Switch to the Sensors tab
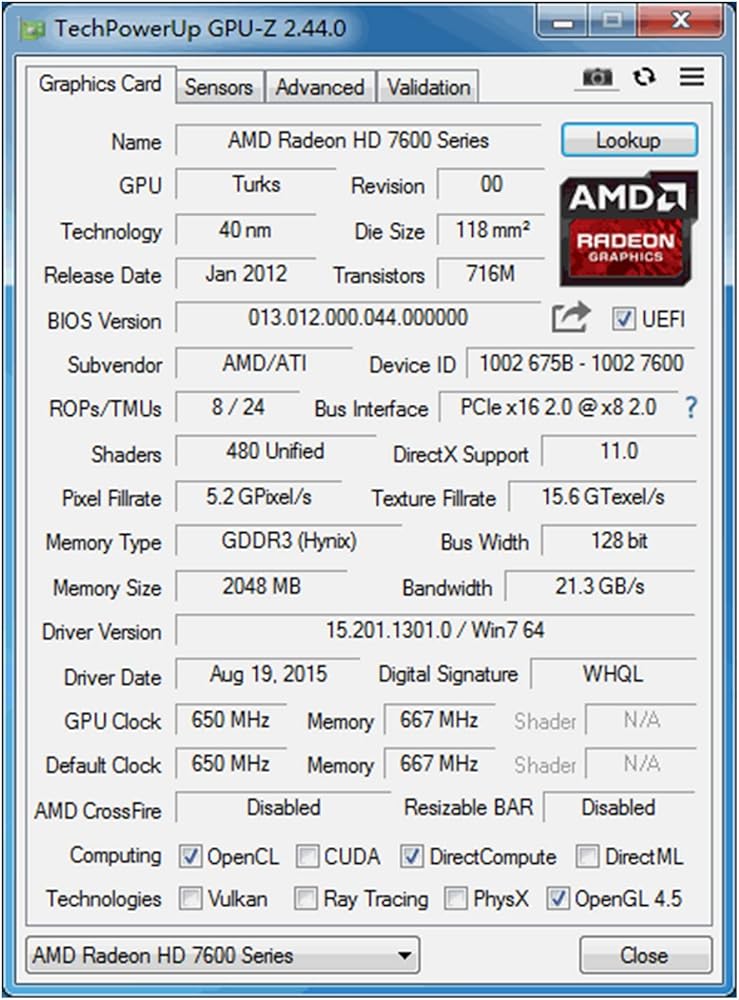The image size is (739, 1000). pos(220,87)
